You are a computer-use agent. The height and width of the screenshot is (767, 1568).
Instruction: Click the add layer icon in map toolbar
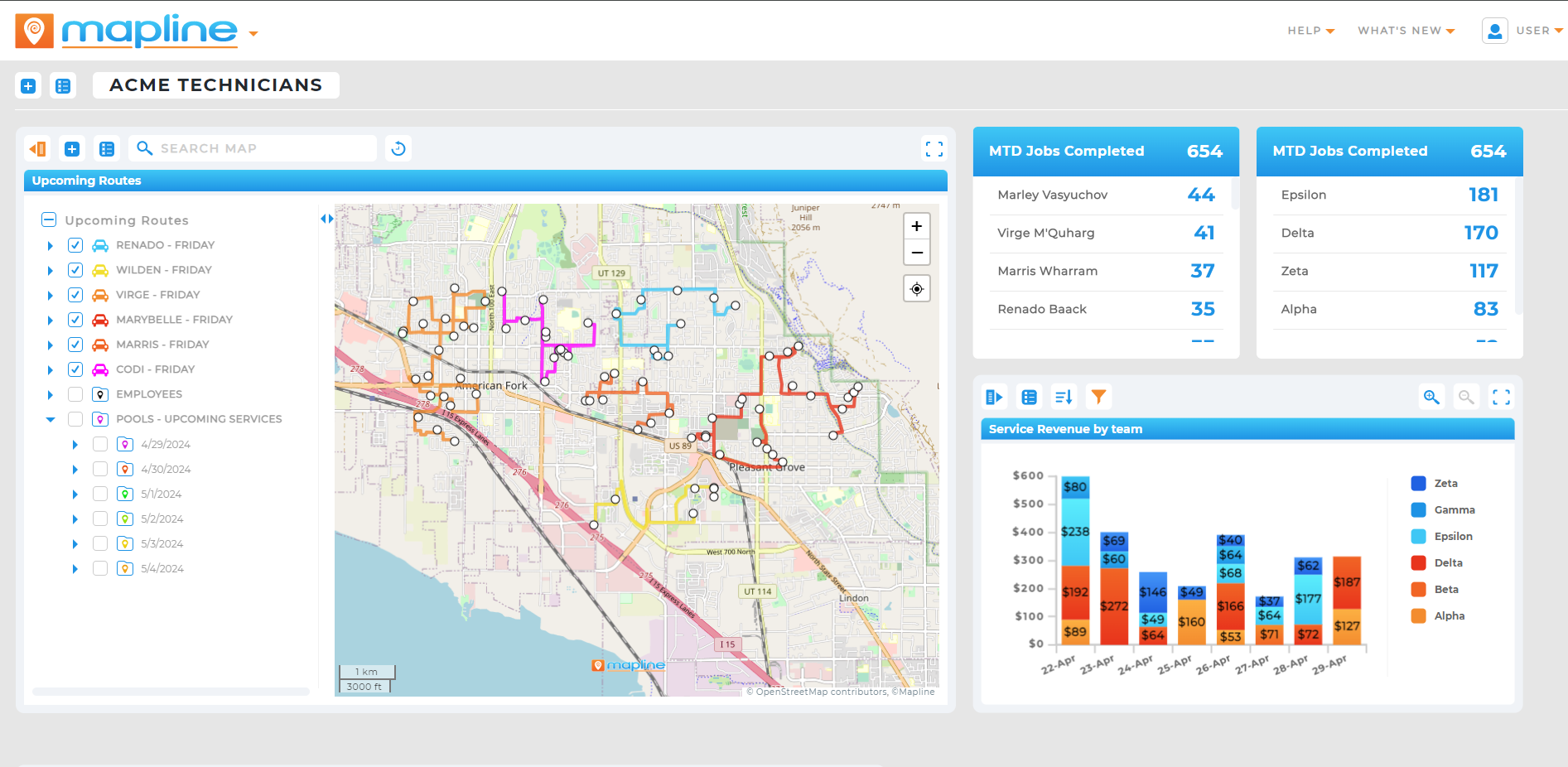72,149
